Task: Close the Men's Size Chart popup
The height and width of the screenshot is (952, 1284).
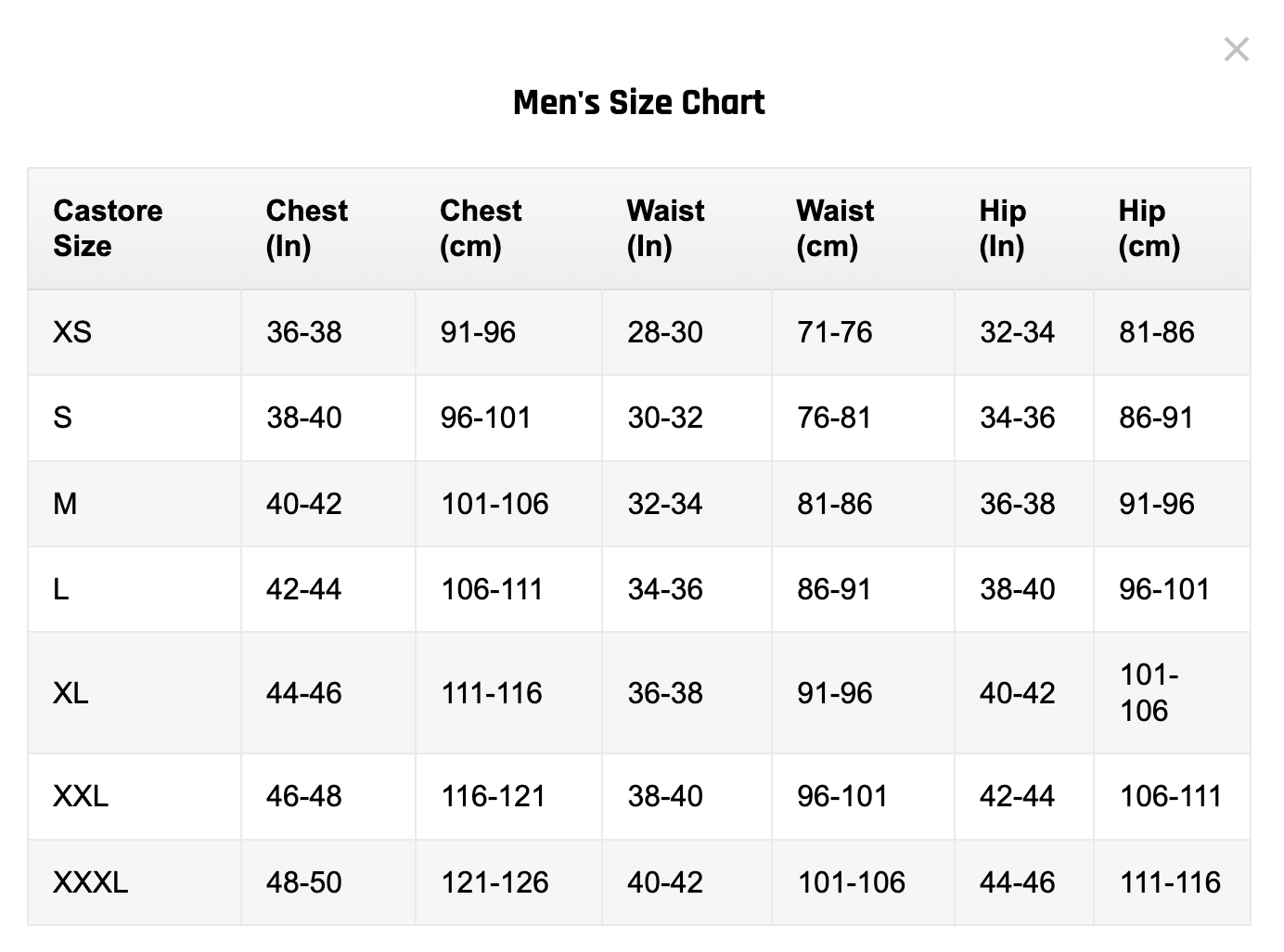Action: [1236, 49]
